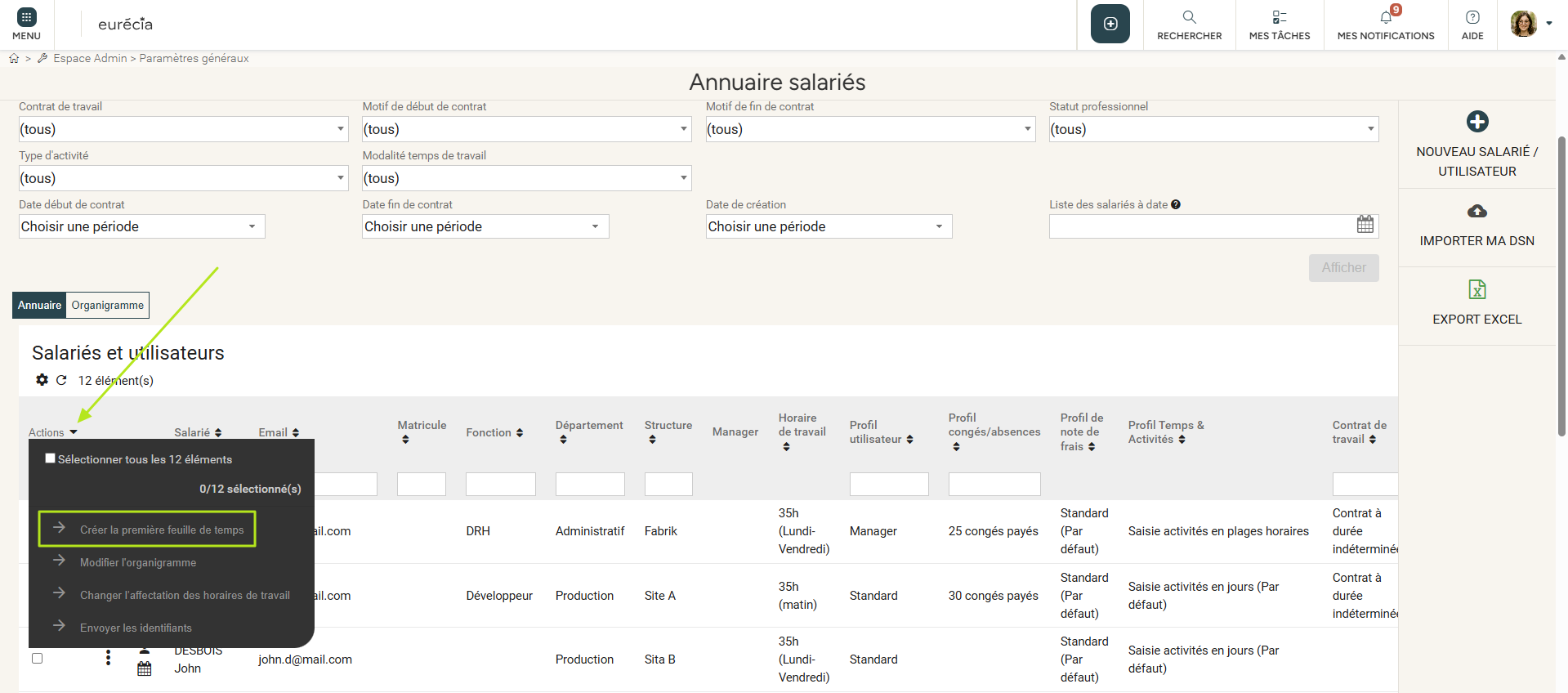Click the Matricule filter input field
The height and width of the screenshot is (693, 1568).
tap(421, 485)
